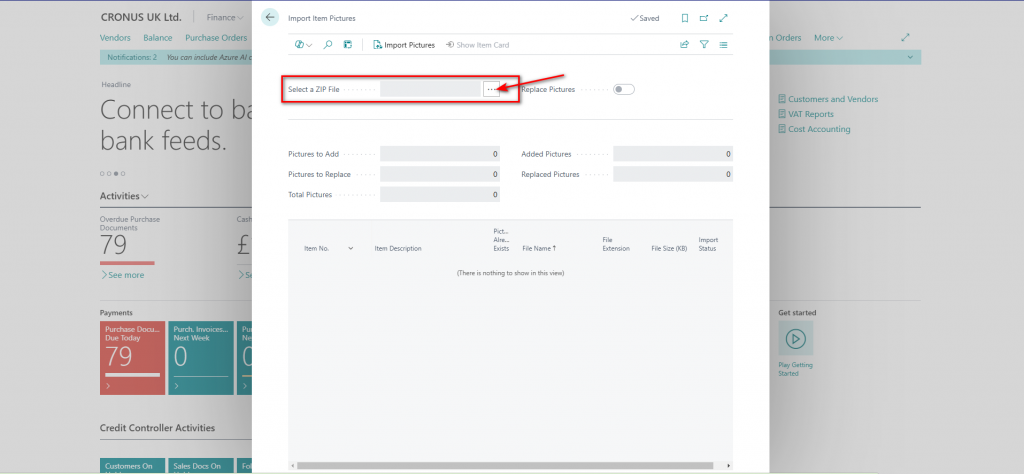Click the search magnifier icon in toolbar

pyautogui.click(x=327, y=45)
